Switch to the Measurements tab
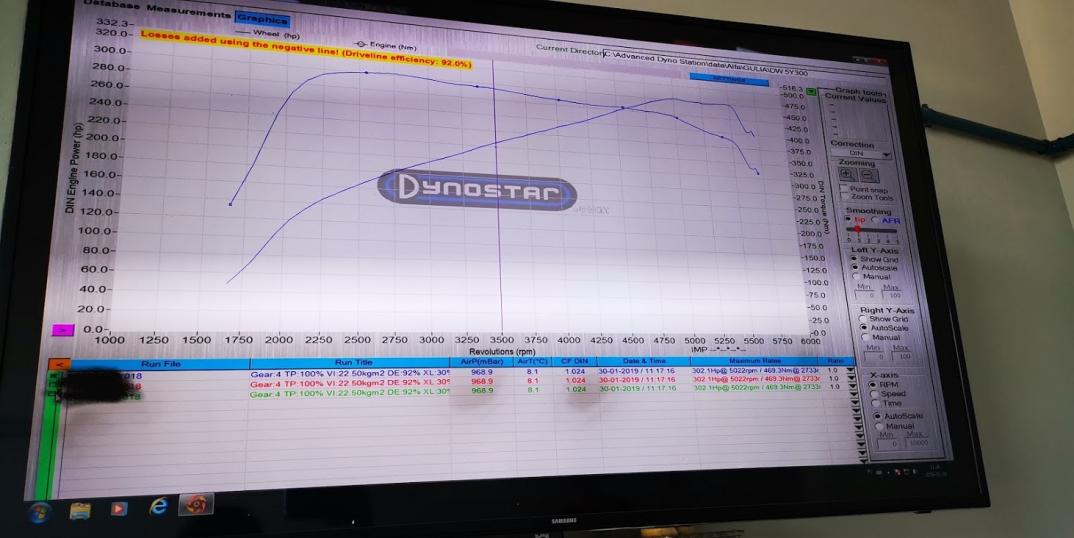This screenshot has height=538, width=1074. (186, 14)
